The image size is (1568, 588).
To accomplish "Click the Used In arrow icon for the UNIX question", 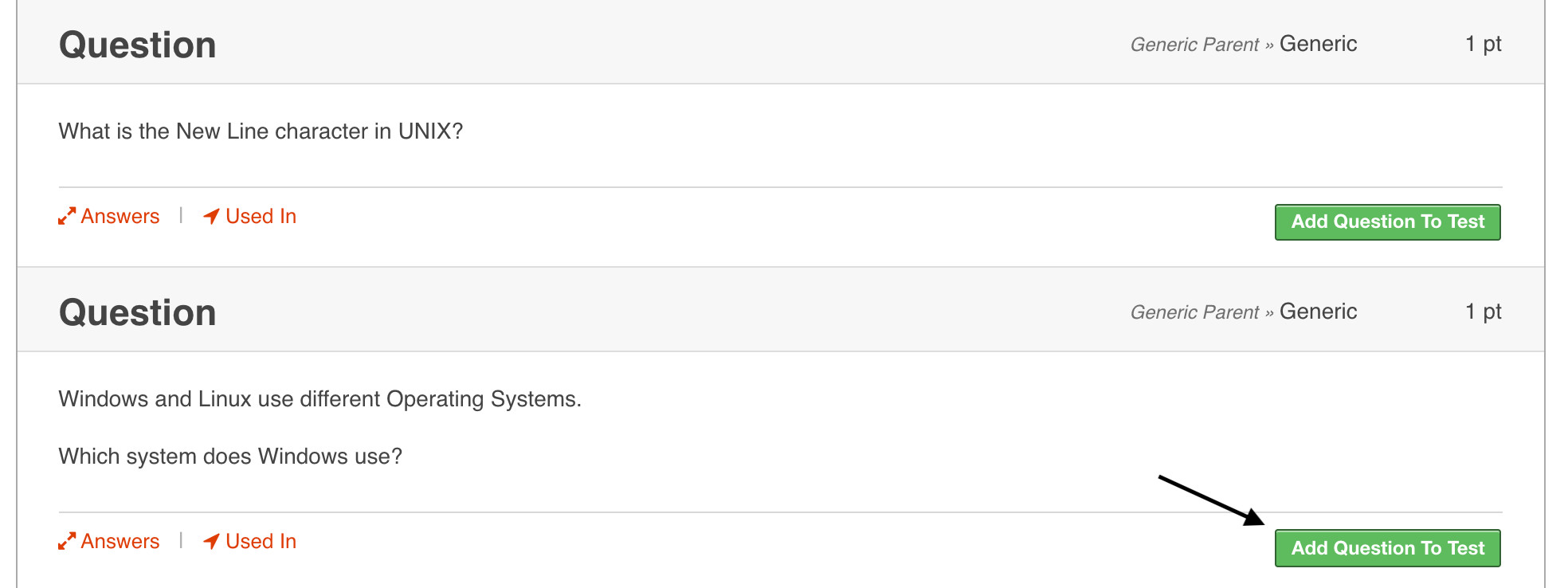I will 211,216.
